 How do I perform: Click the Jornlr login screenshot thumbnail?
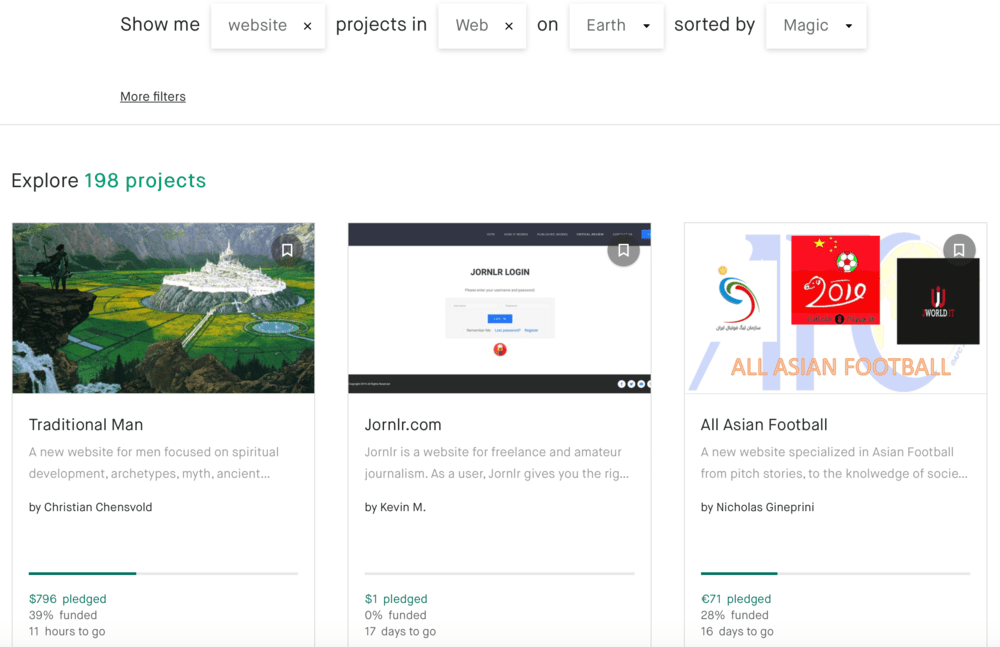coord(499,307)
